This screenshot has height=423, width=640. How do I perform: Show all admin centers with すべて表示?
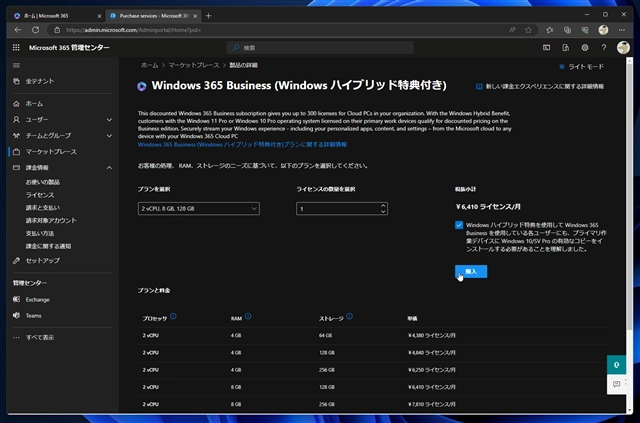(40, 338)
